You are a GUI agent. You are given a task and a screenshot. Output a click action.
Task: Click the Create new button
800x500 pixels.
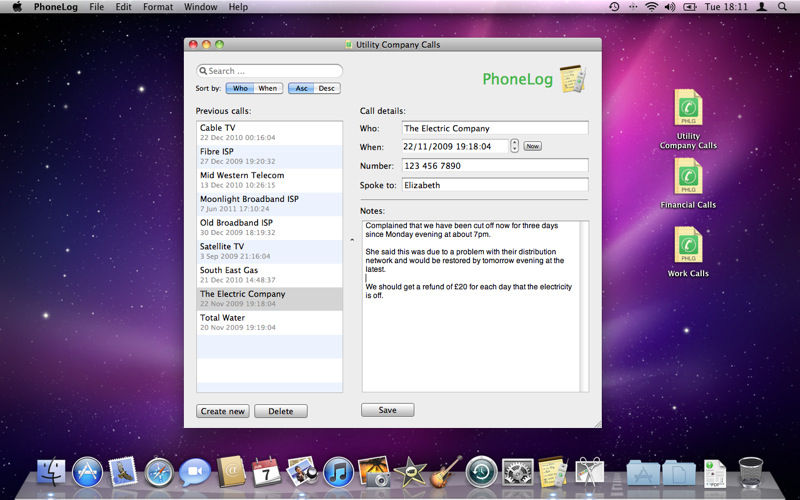(x=223, y=411)
